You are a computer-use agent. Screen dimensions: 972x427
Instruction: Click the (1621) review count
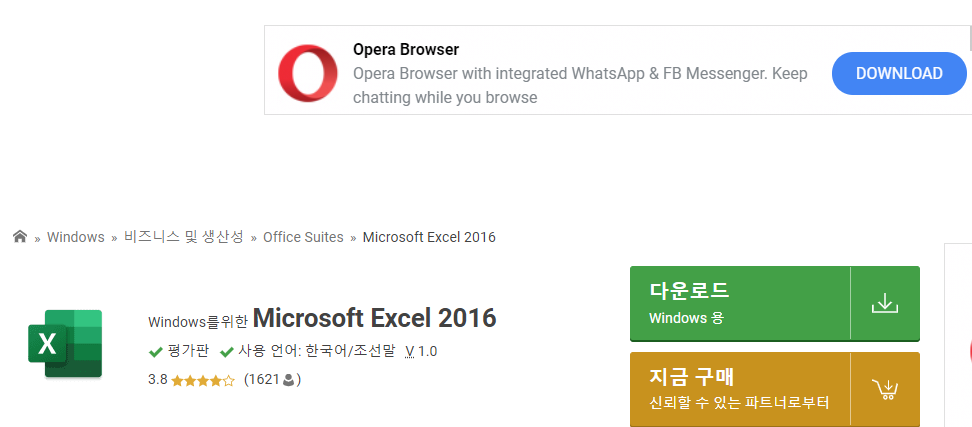coord(273,380)
